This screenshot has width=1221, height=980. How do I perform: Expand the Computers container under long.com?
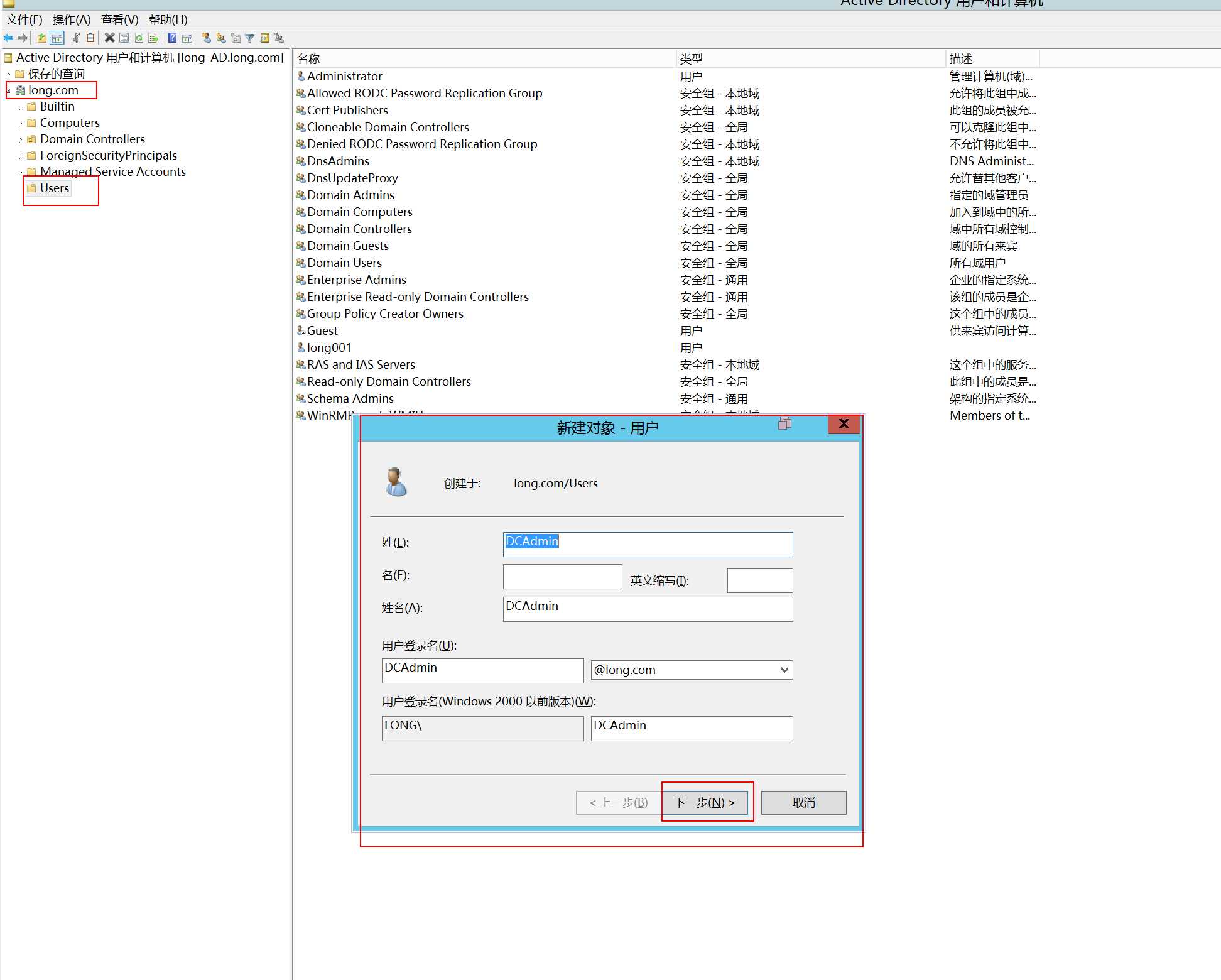(22, 122)
